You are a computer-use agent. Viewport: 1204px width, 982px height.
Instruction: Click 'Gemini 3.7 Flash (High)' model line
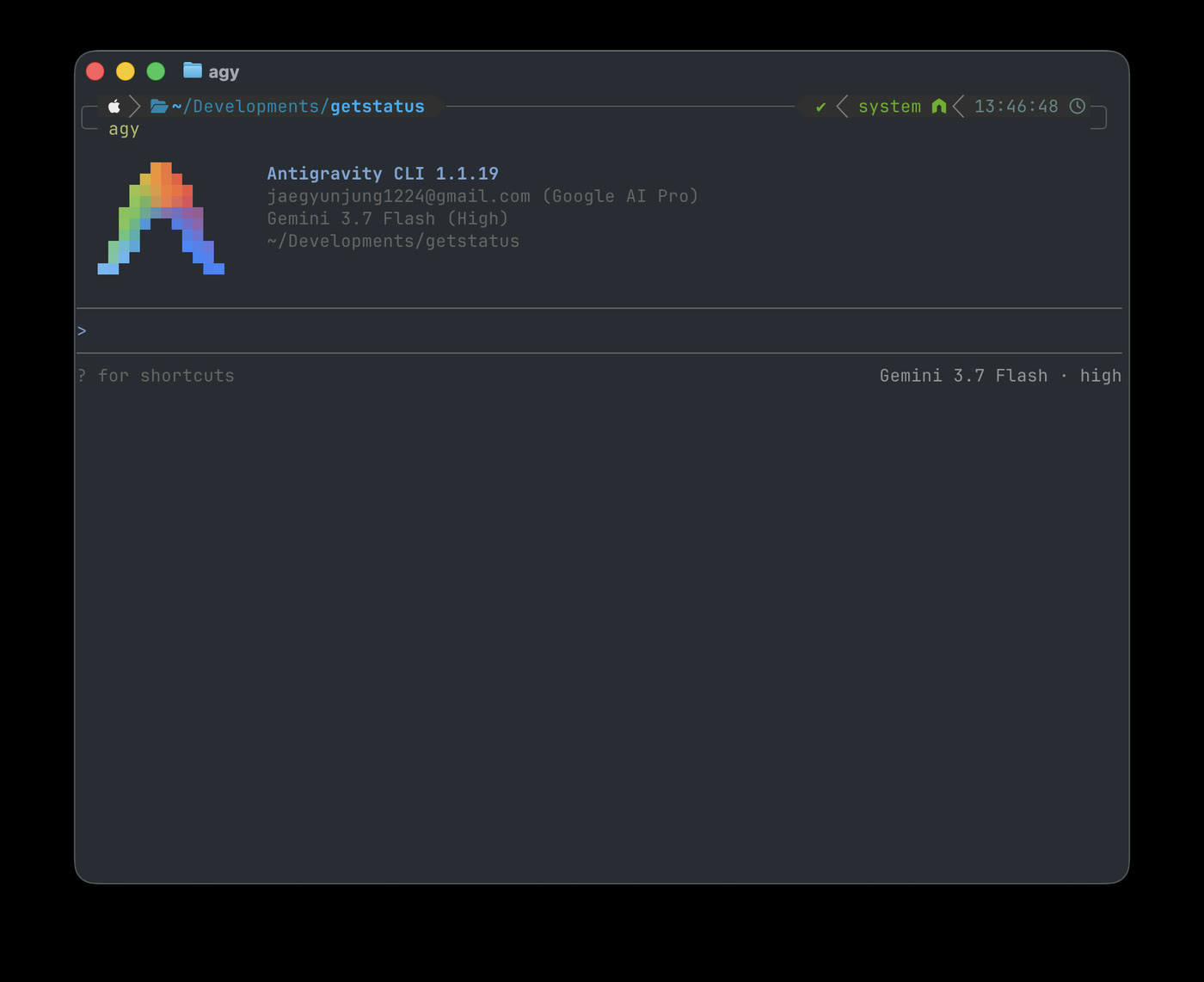point(388,218)
